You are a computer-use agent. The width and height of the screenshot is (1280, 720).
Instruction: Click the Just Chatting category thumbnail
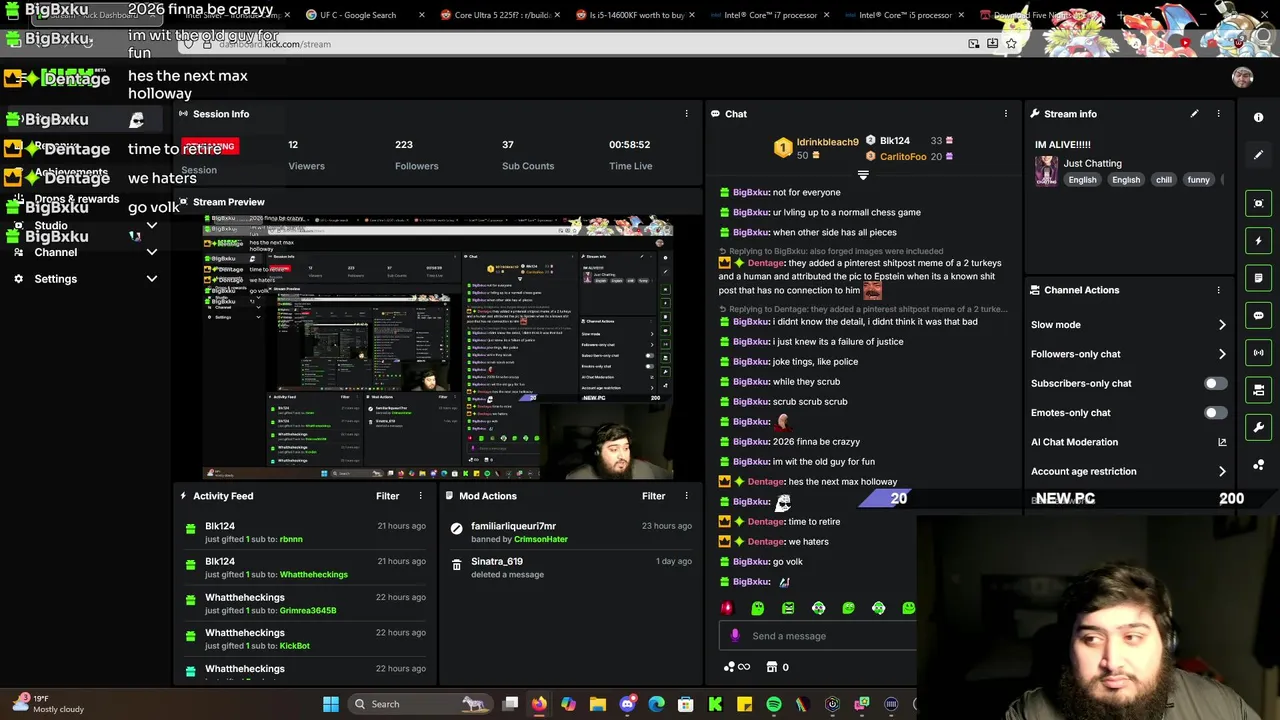[x=1046, y=171]
